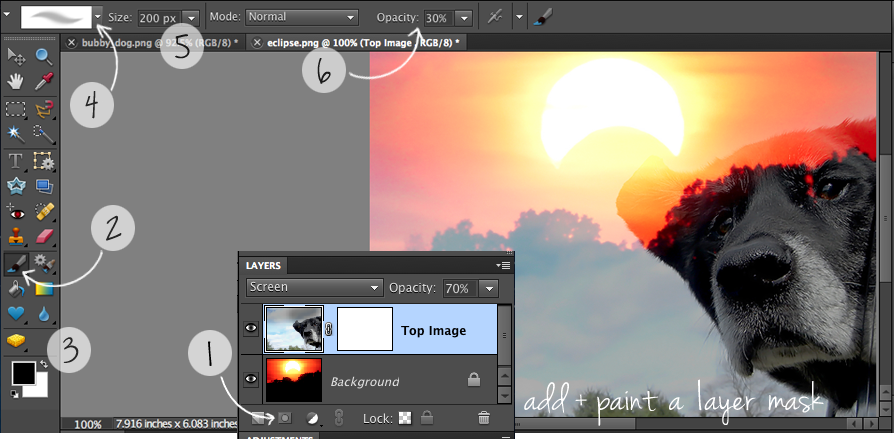
Task: Close the eclipse.png tab
Action: click(x=257, y=42)
